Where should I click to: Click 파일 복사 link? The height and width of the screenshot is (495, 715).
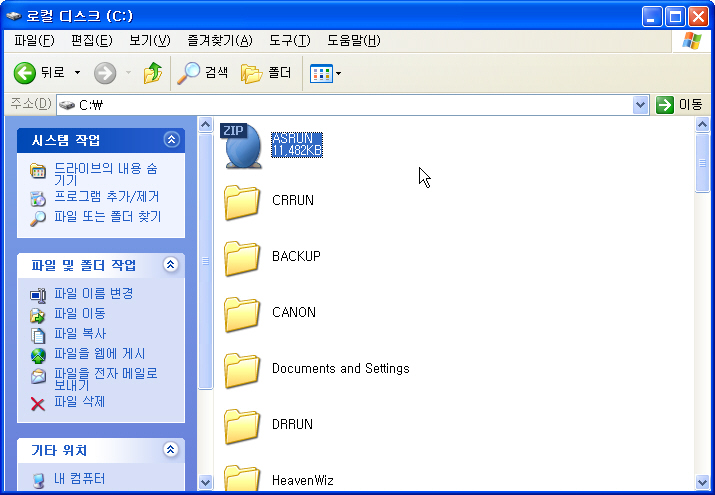pyautogui.click(x=80, y=333)
